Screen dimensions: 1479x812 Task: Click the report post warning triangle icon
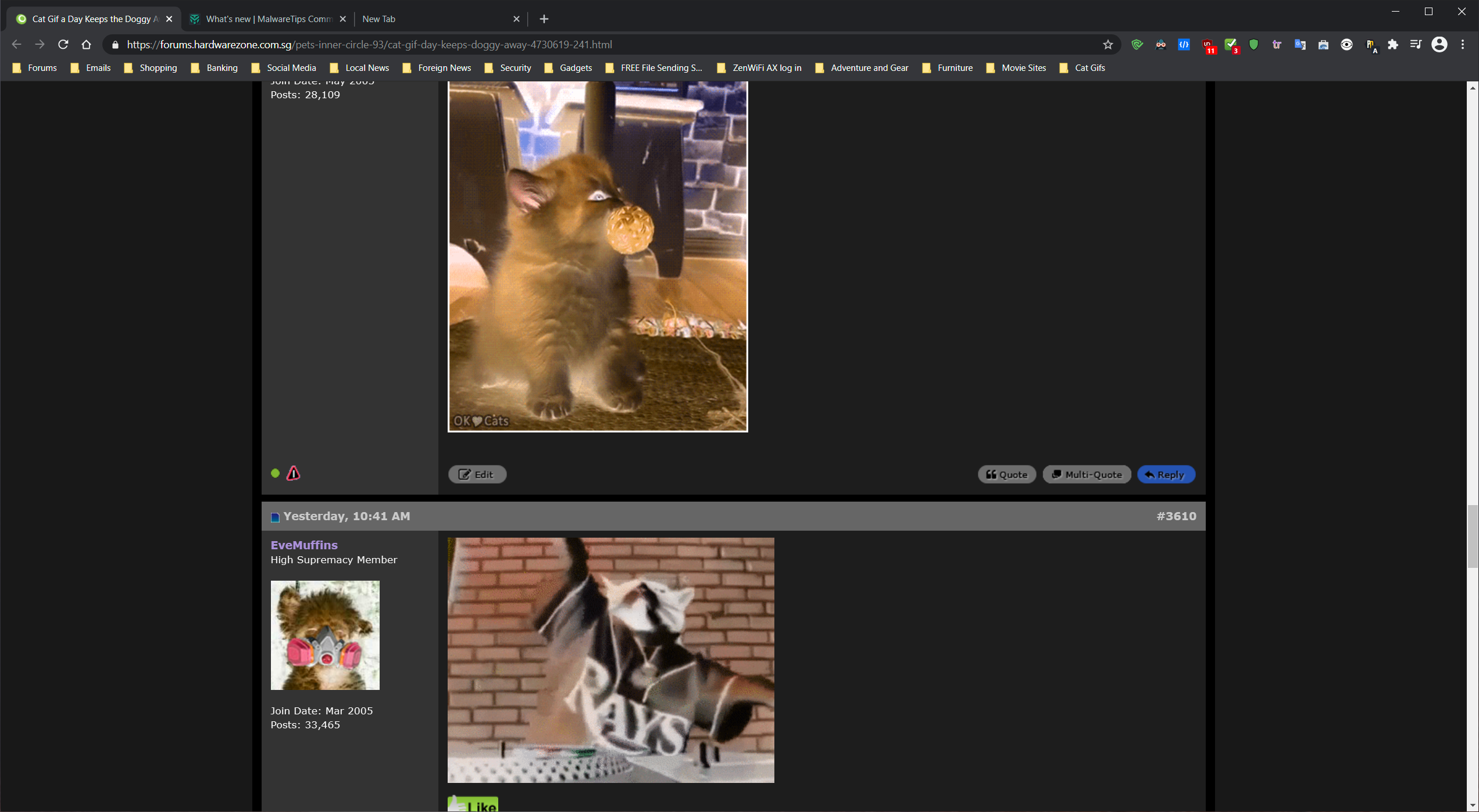point(294,473)
